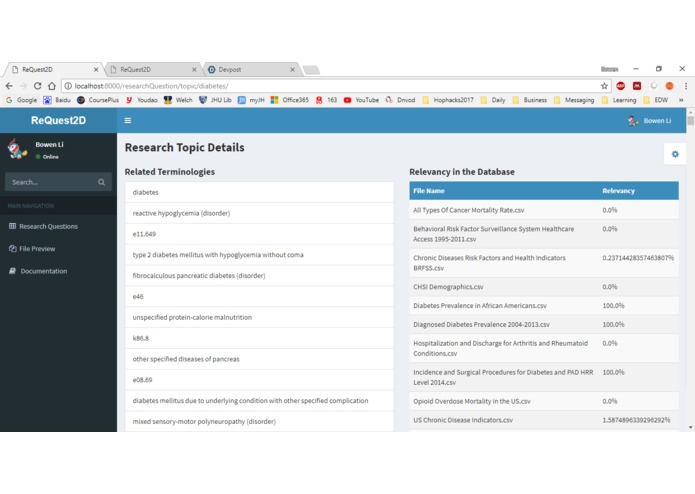Open the 163 bookmark

pos(326,100)
